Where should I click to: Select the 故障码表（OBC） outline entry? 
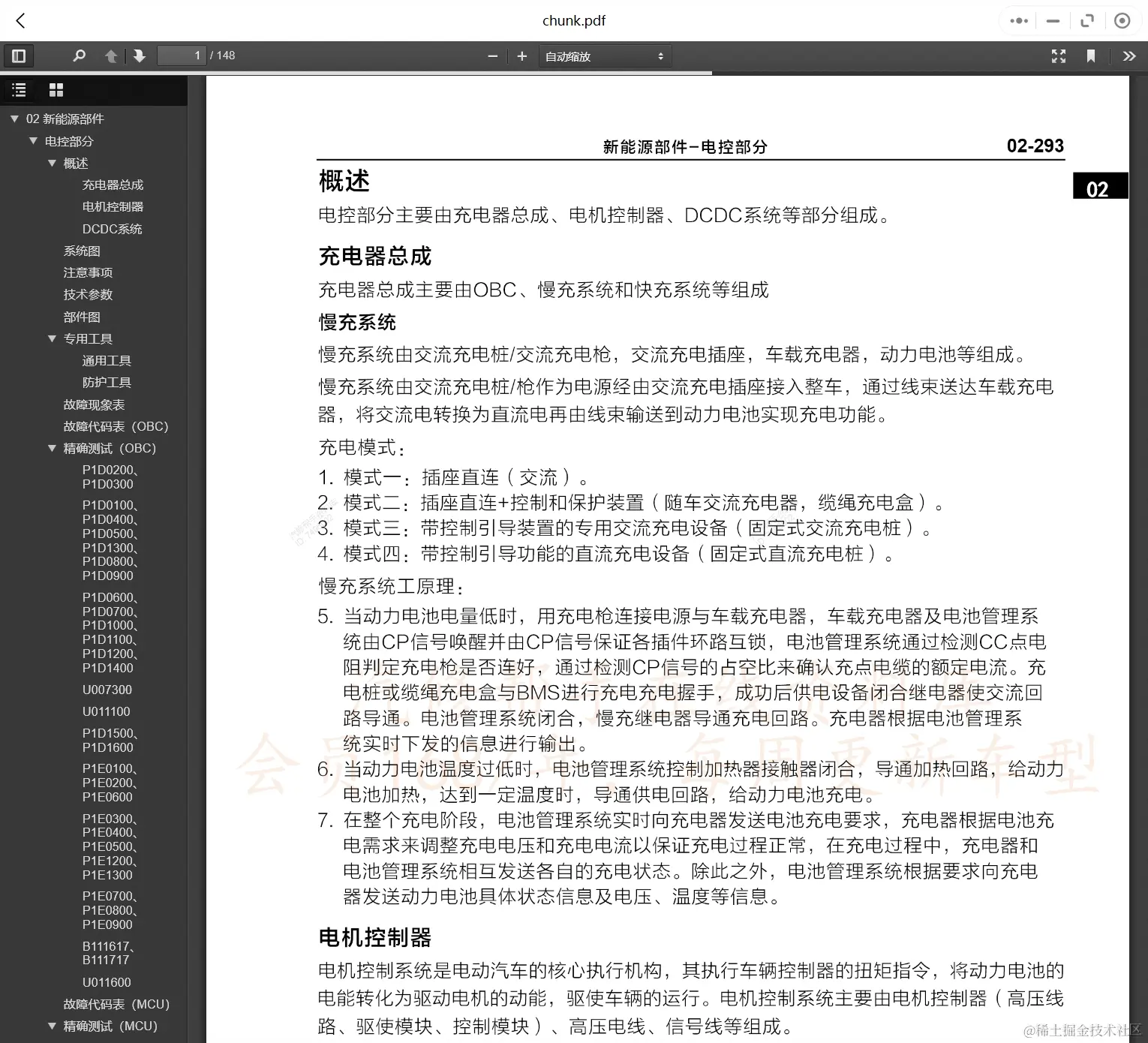tap(115, 426)
